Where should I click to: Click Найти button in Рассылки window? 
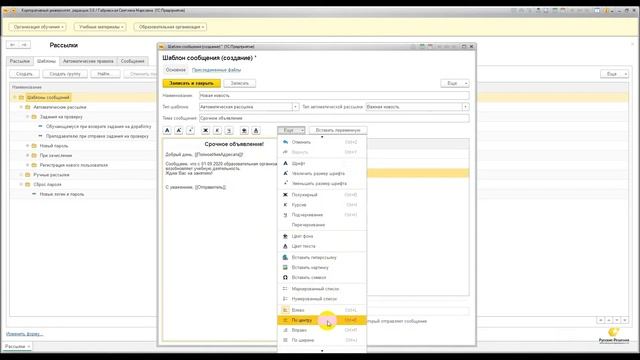pyautogui.click(x=105, y=74)
